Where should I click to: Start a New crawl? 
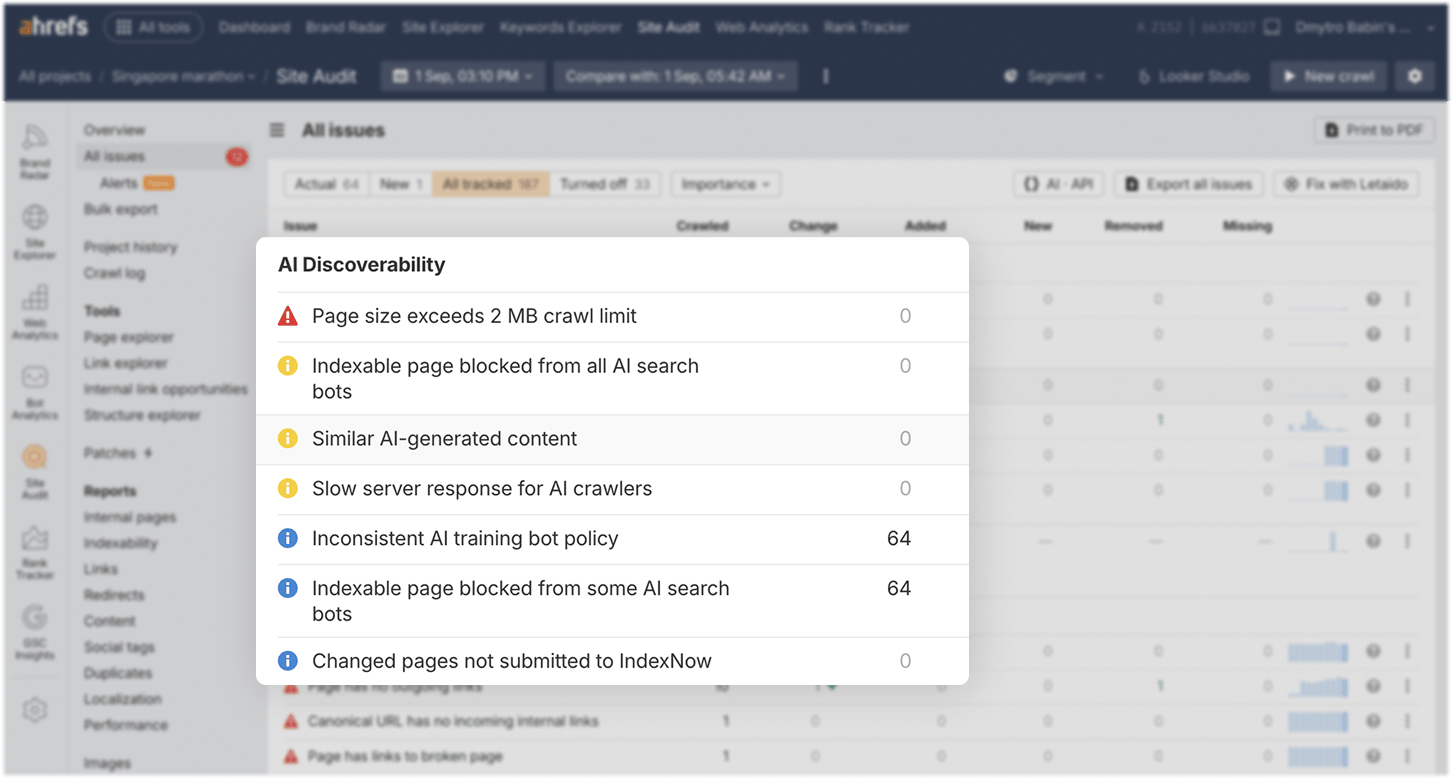point(1329,76)
